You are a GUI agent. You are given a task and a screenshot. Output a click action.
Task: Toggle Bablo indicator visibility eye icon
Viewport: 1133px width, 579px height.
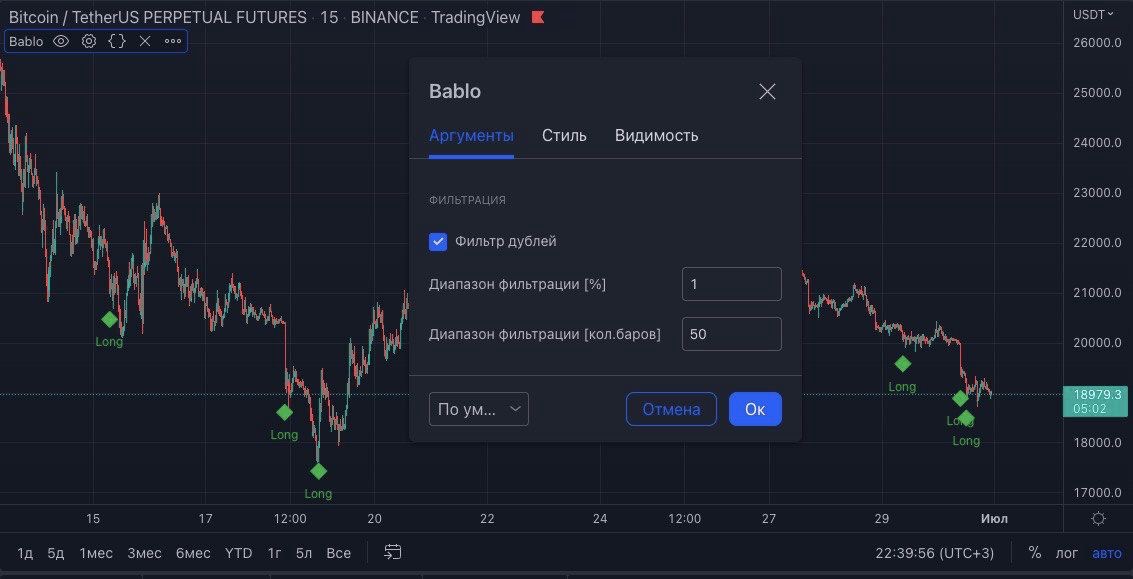pos(61,41)
